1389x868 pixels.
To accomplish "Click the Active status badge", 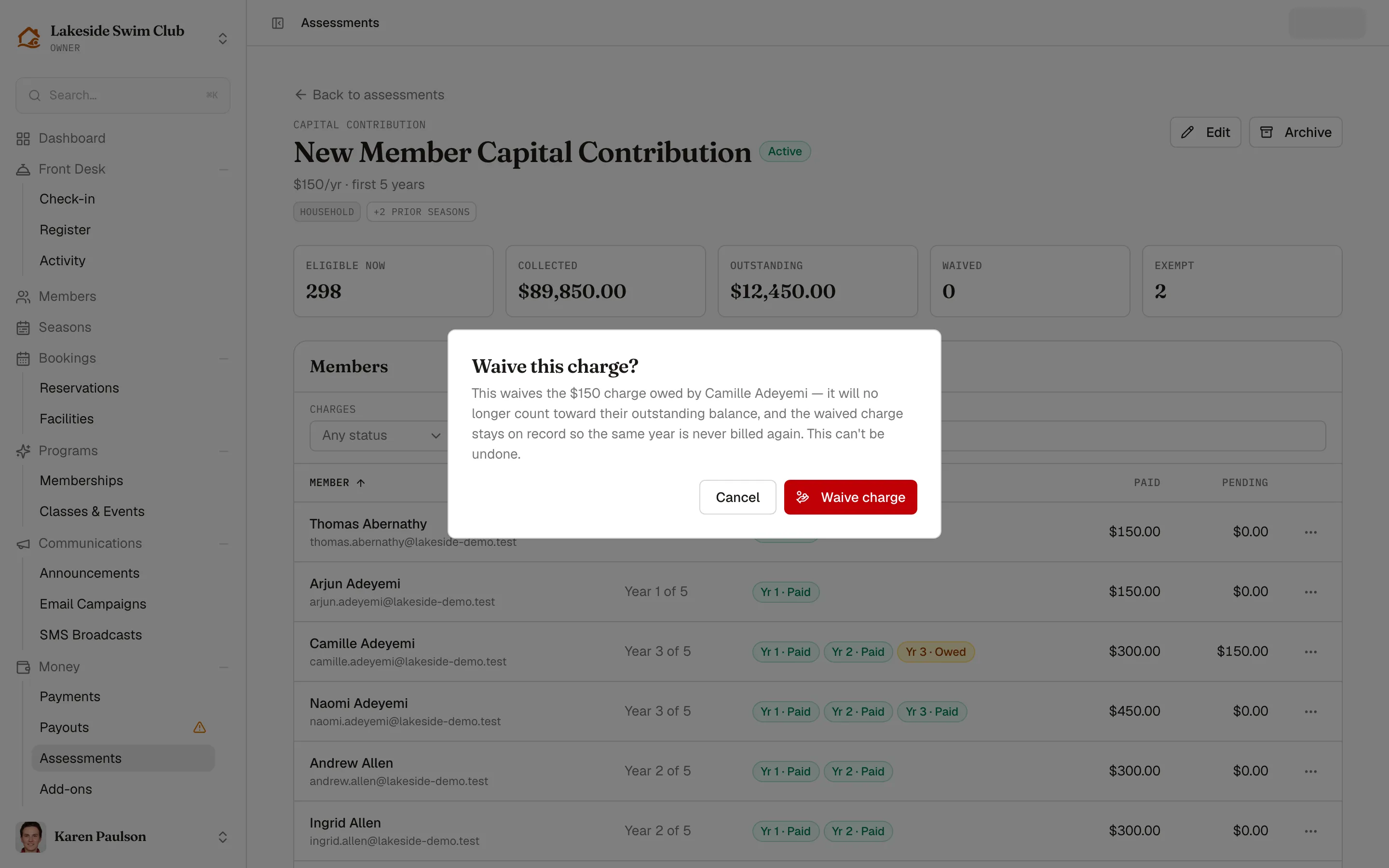I will (785, 151).
